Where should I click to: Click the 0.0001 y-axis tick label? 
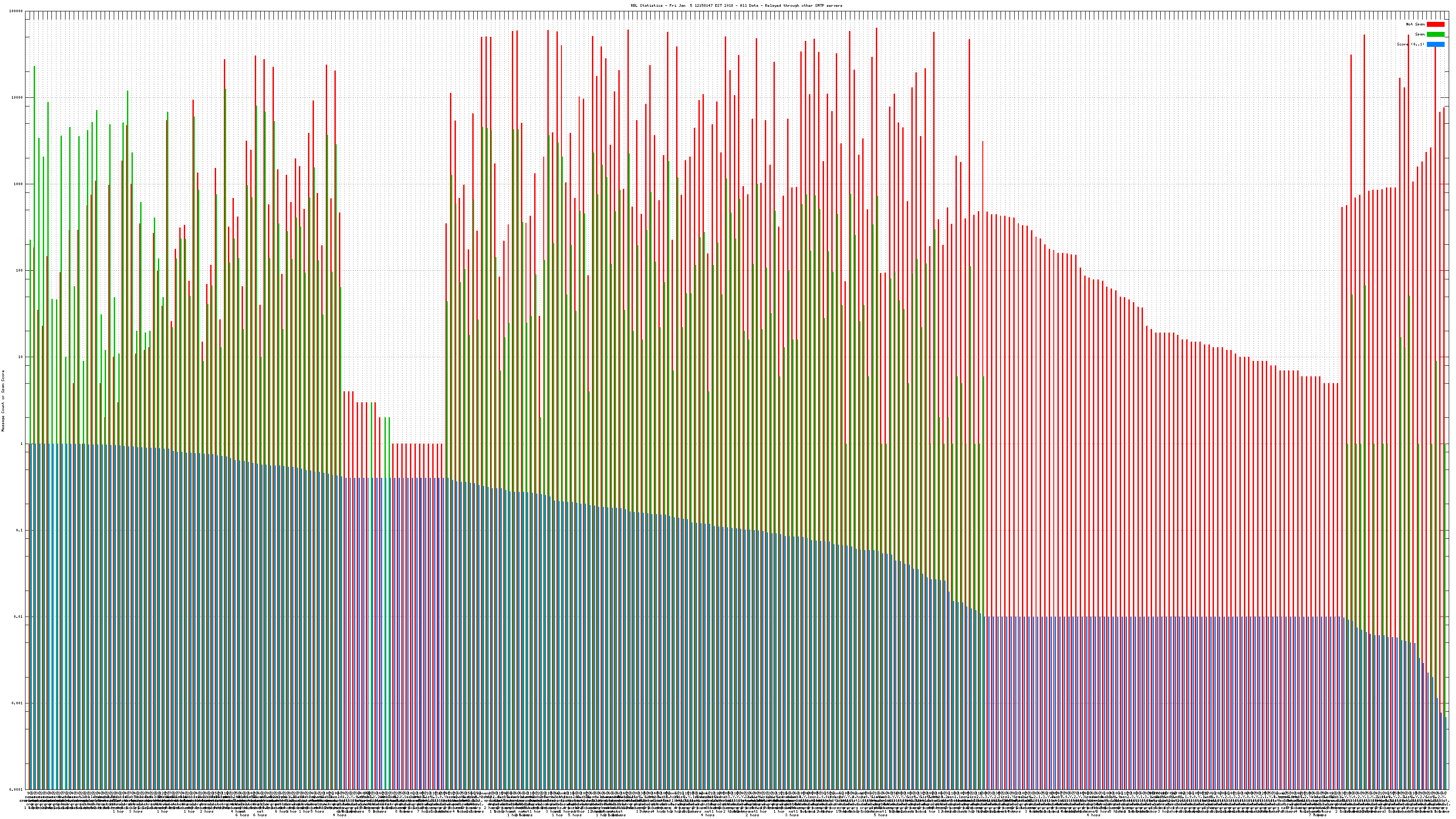17,789
